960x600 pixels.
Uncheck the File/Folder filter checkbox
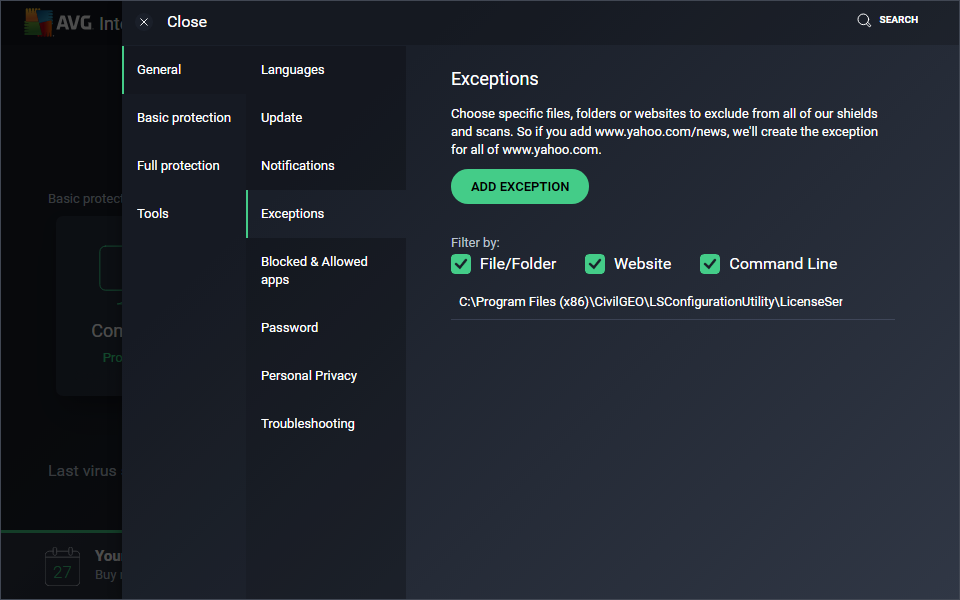461,264
